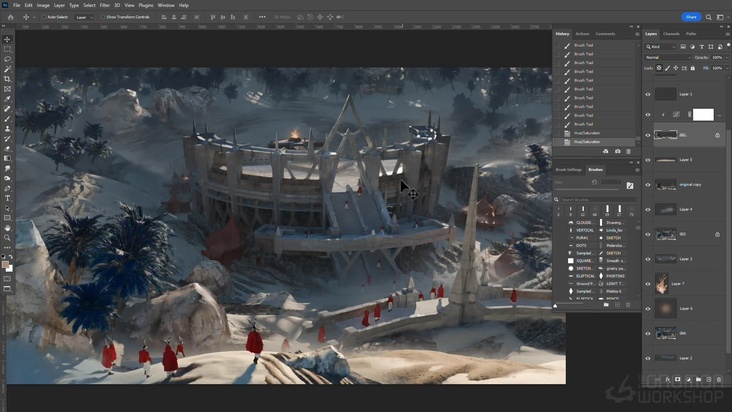Viewport: 732px width, 412px height.
Task: Adjust the brush thumbnail size slider
Action: coord(555,306)
